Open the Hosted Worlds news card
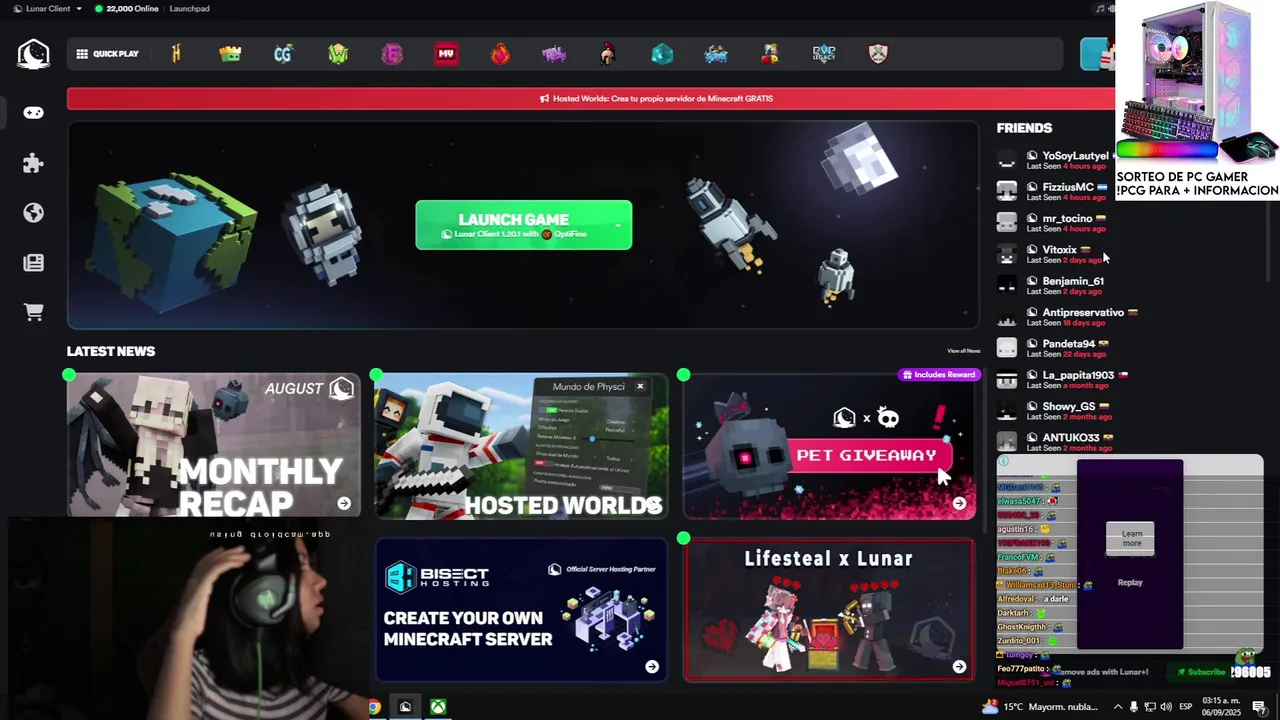Image resolution: width=1280 pixels, height=720 pixels. (x=521, y=445)
